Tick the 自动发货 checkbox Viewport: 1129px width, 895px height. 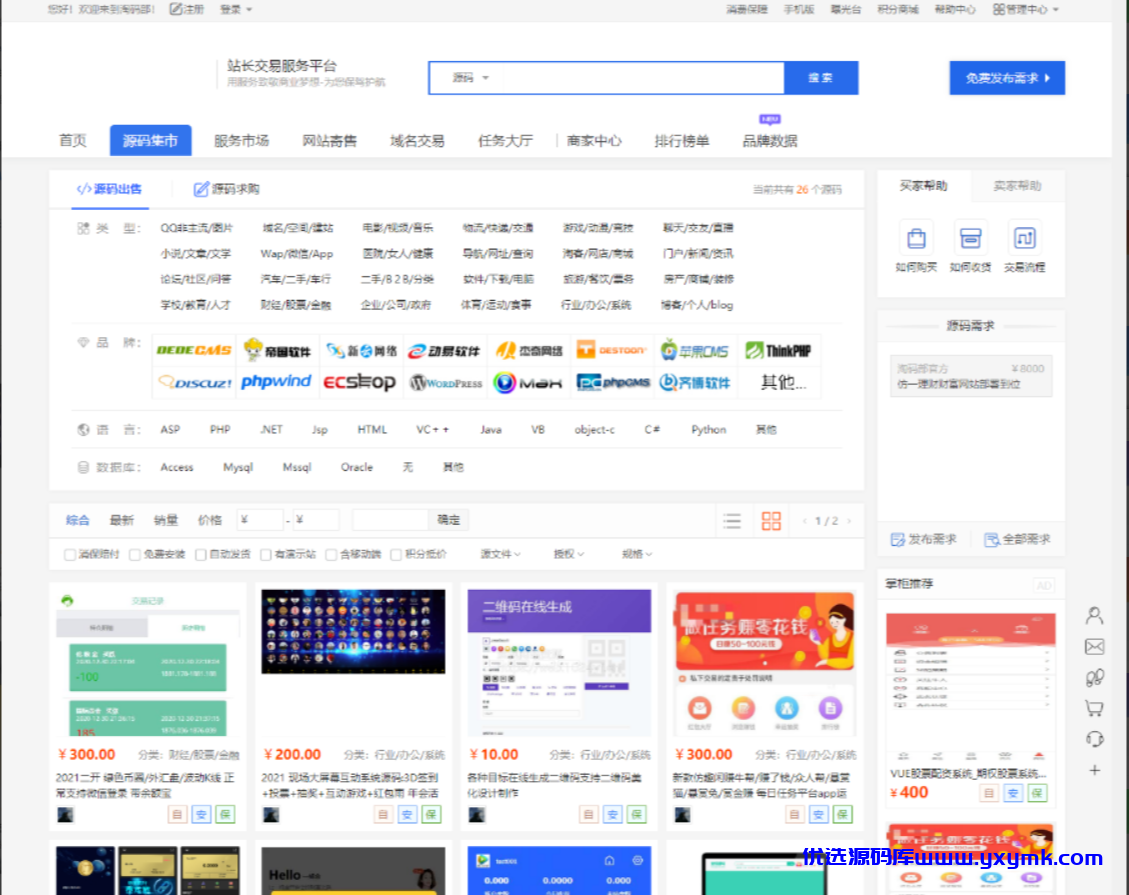point(201,554)
